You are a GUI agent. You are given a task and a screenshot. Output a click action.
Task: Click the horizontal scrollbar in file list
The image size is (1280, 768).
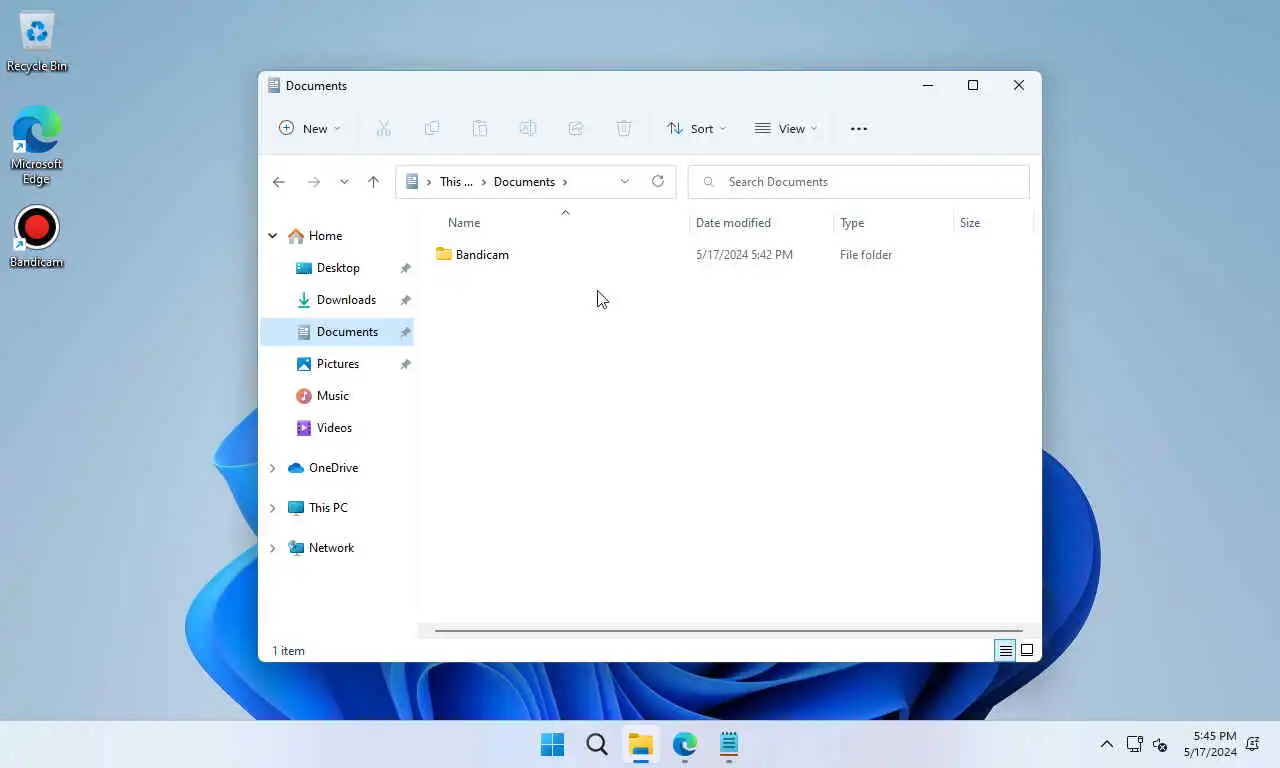coord(729,631)
